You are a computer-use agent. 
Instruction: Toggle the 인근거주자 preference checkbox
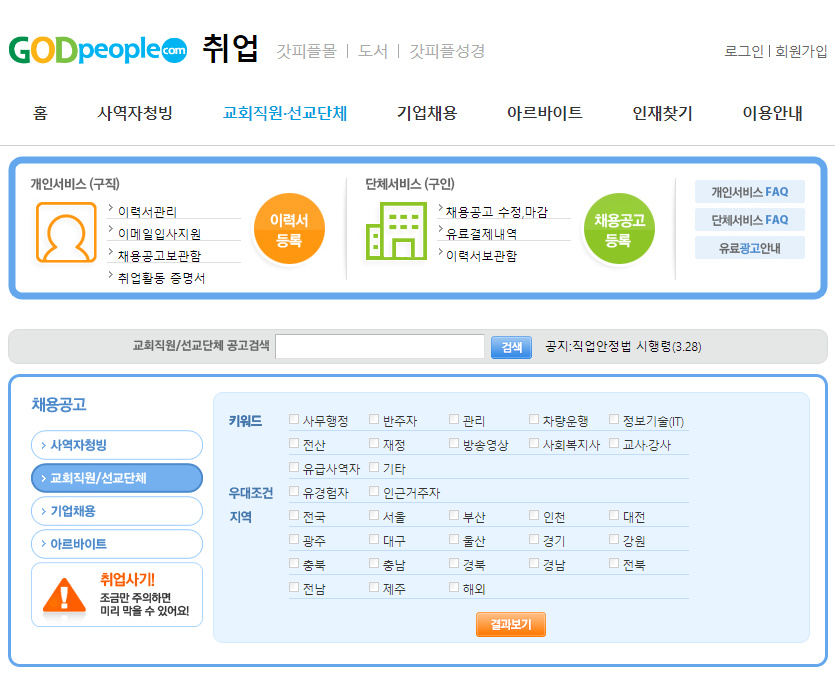(x=374, y=491)
